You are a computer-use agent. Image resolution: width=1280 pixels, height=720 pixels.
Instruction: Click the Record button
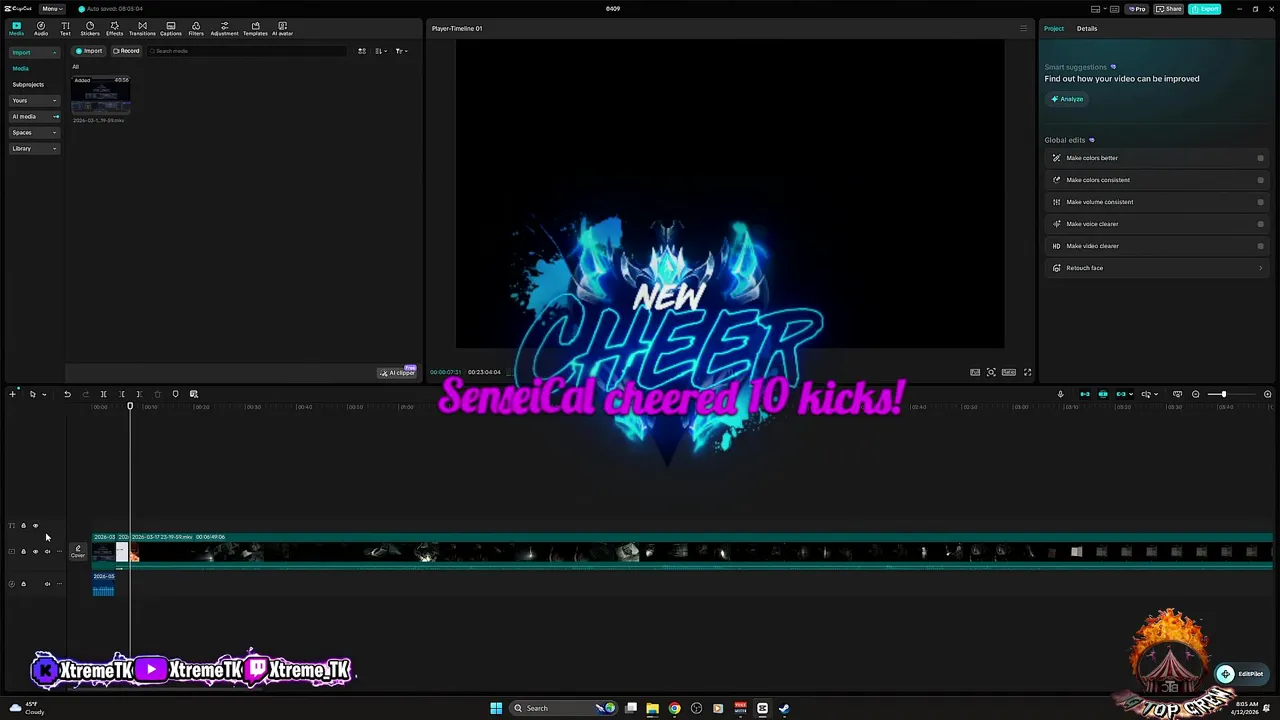[x=126, y=51]
